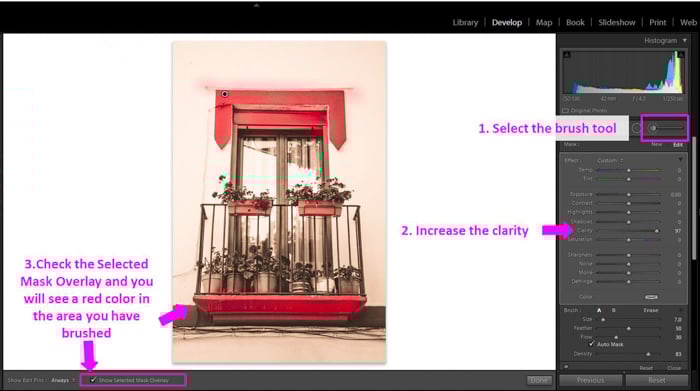Select the Radial Filter tool icon
The image size is (700, 391).
(636, 128)
